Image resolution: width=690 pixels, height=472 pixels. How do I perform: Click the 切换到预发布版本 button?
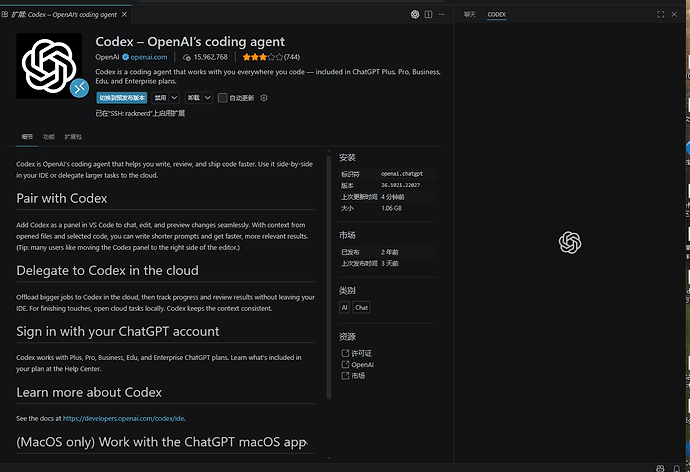pos(122,98)
